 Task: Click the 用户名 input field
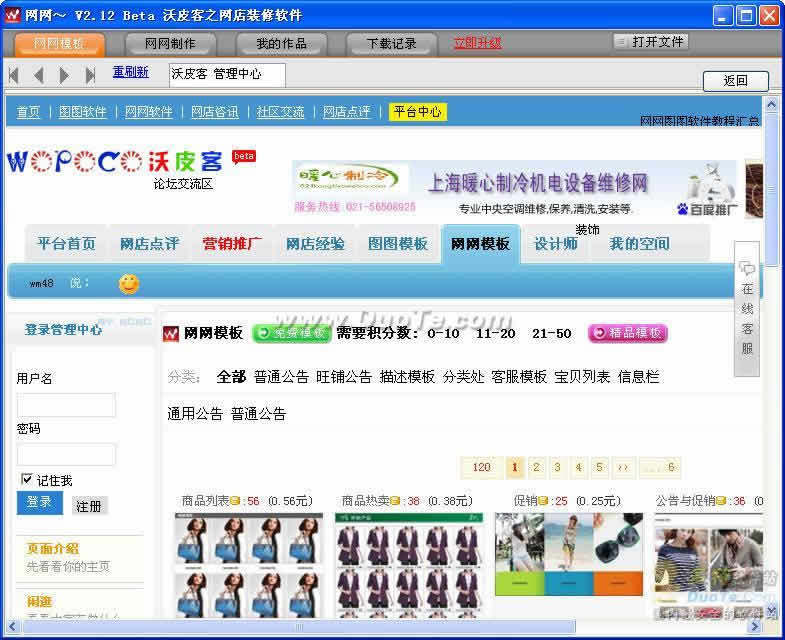(66, 405)
